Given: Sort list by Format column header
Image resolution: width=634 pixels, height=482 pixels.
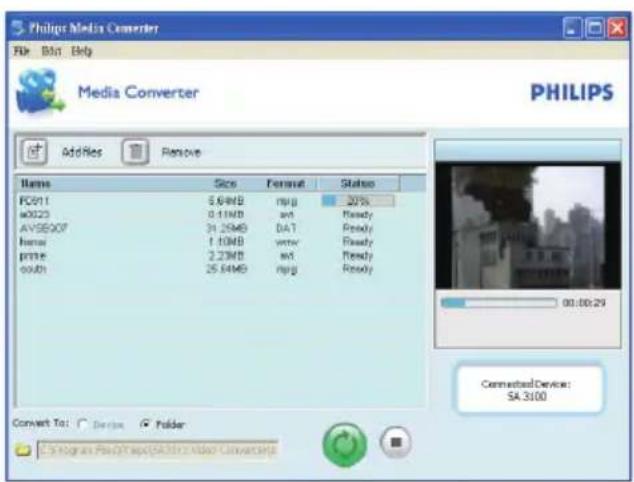Looking at the screenshot, I should [x=285, y=184].
